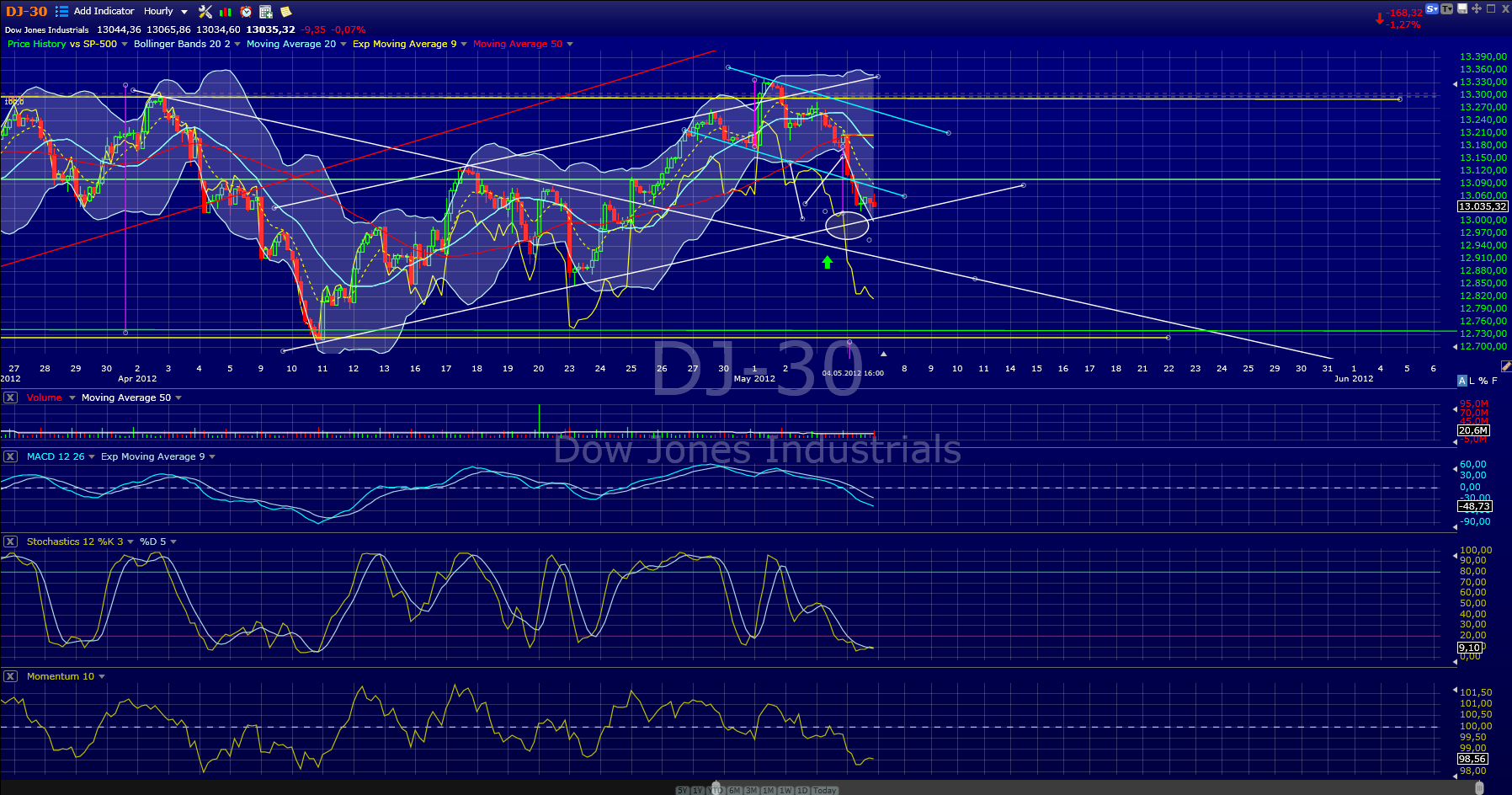
Task: Click the DJ-30 symbol title
Action: (27, 12)
